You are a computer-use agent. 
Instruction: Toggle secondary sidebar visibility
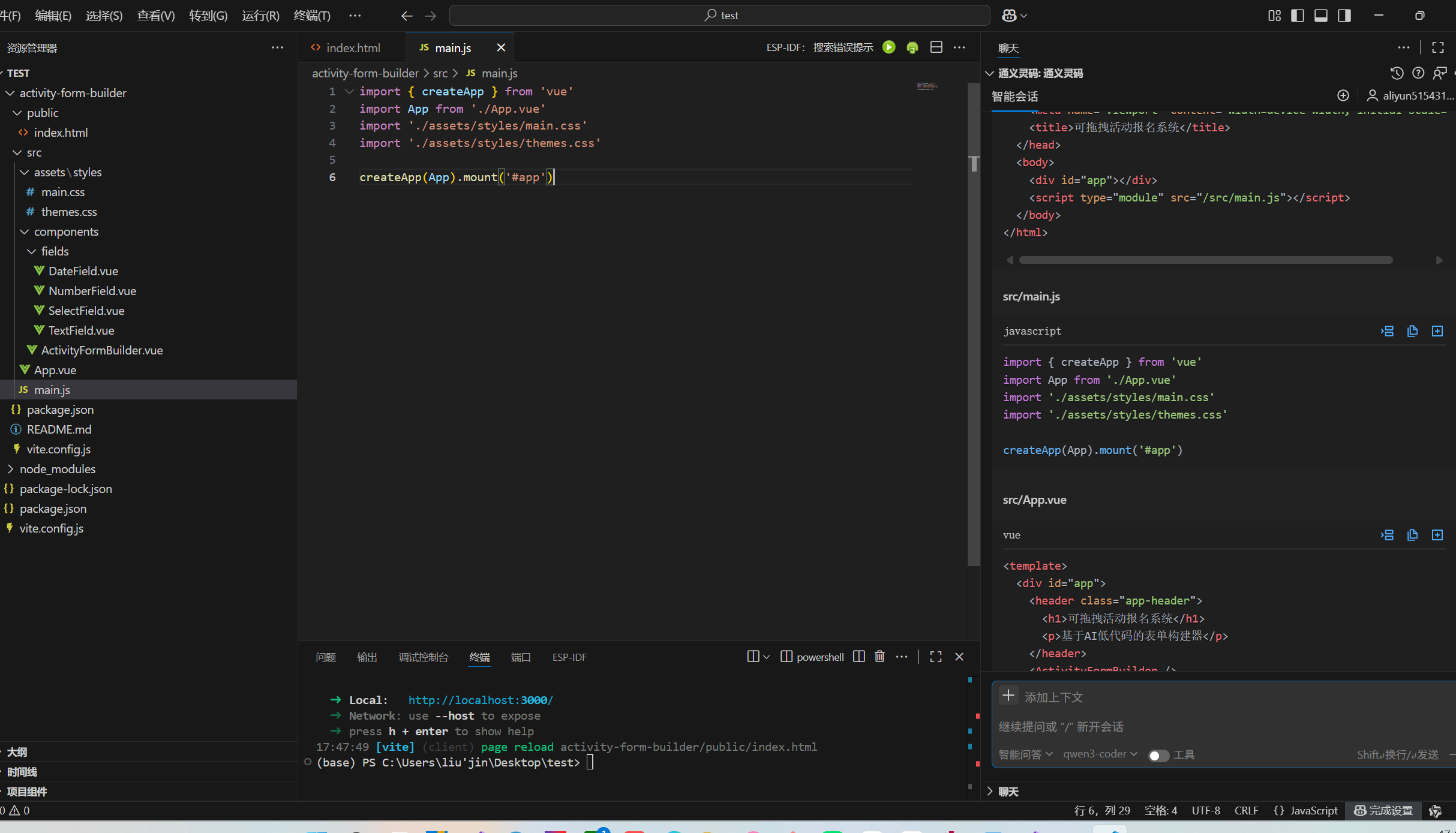pyautogui.click(x=1344, y=16)
